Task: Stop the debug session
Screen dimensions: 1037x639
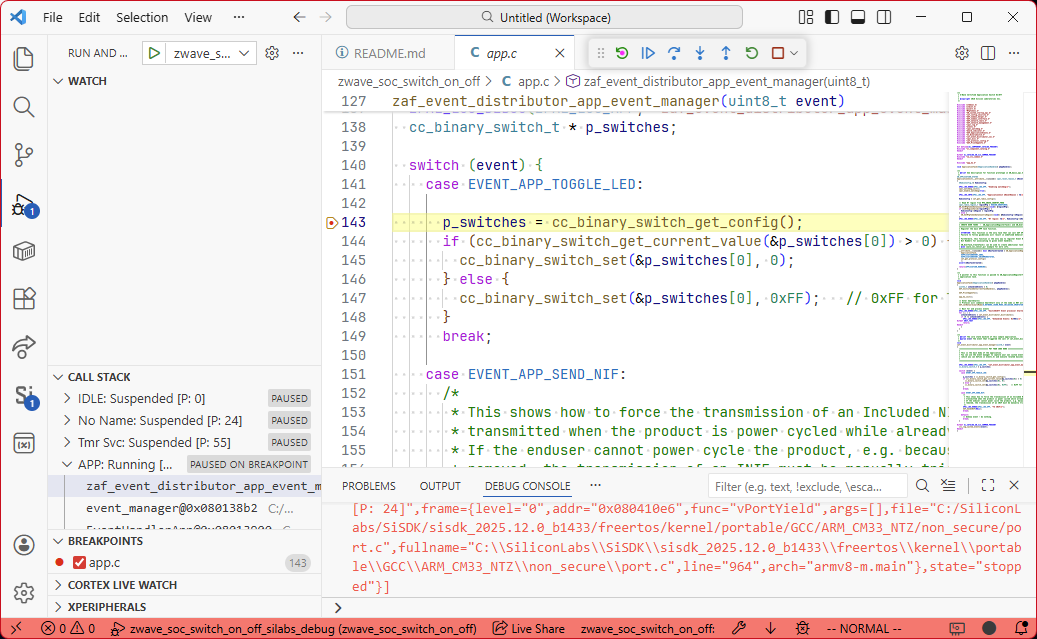Action: pyautogui.click(x=775, y=53)
